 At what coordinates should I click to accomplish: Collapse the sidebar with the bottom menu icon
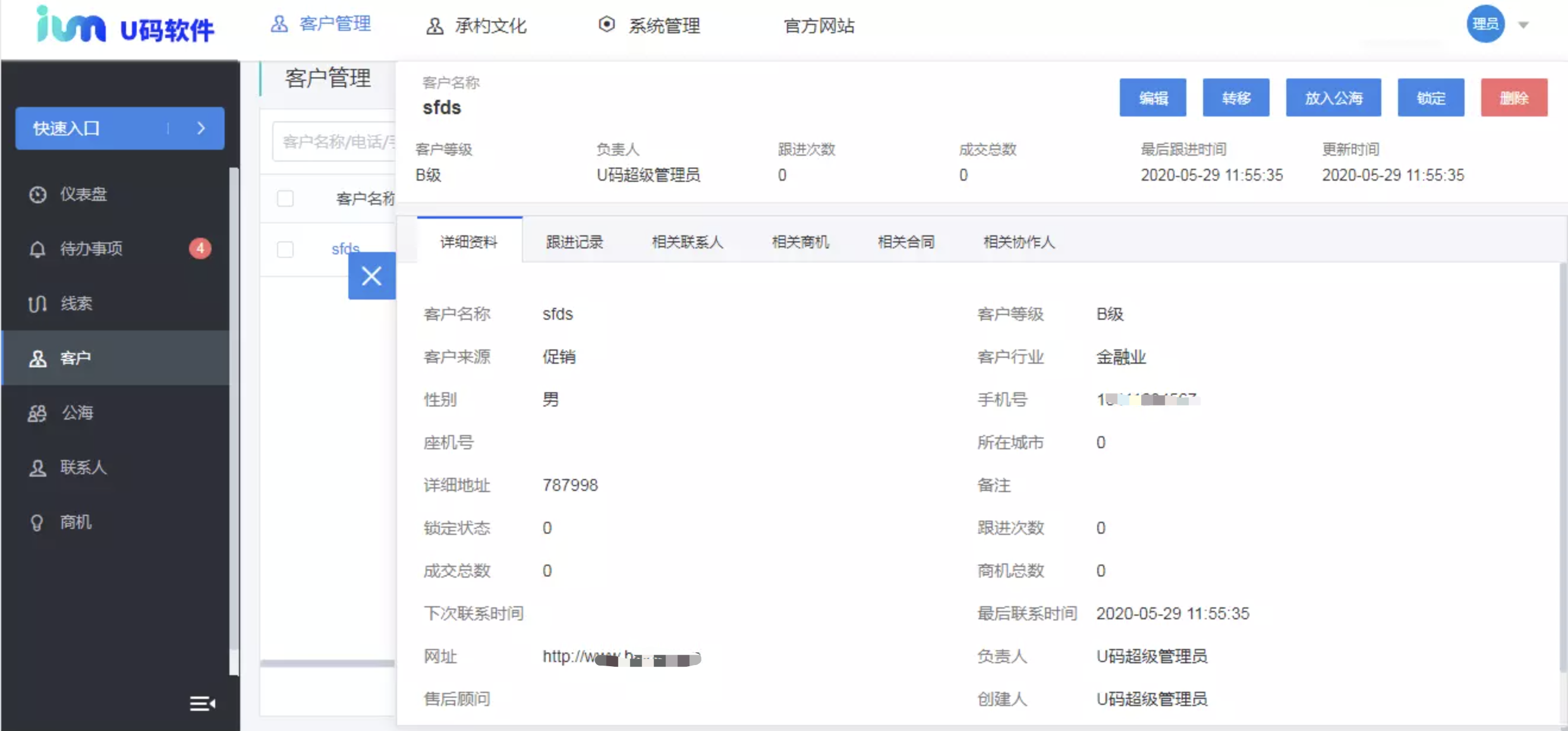pyautogui.click(x=202, y=704)
